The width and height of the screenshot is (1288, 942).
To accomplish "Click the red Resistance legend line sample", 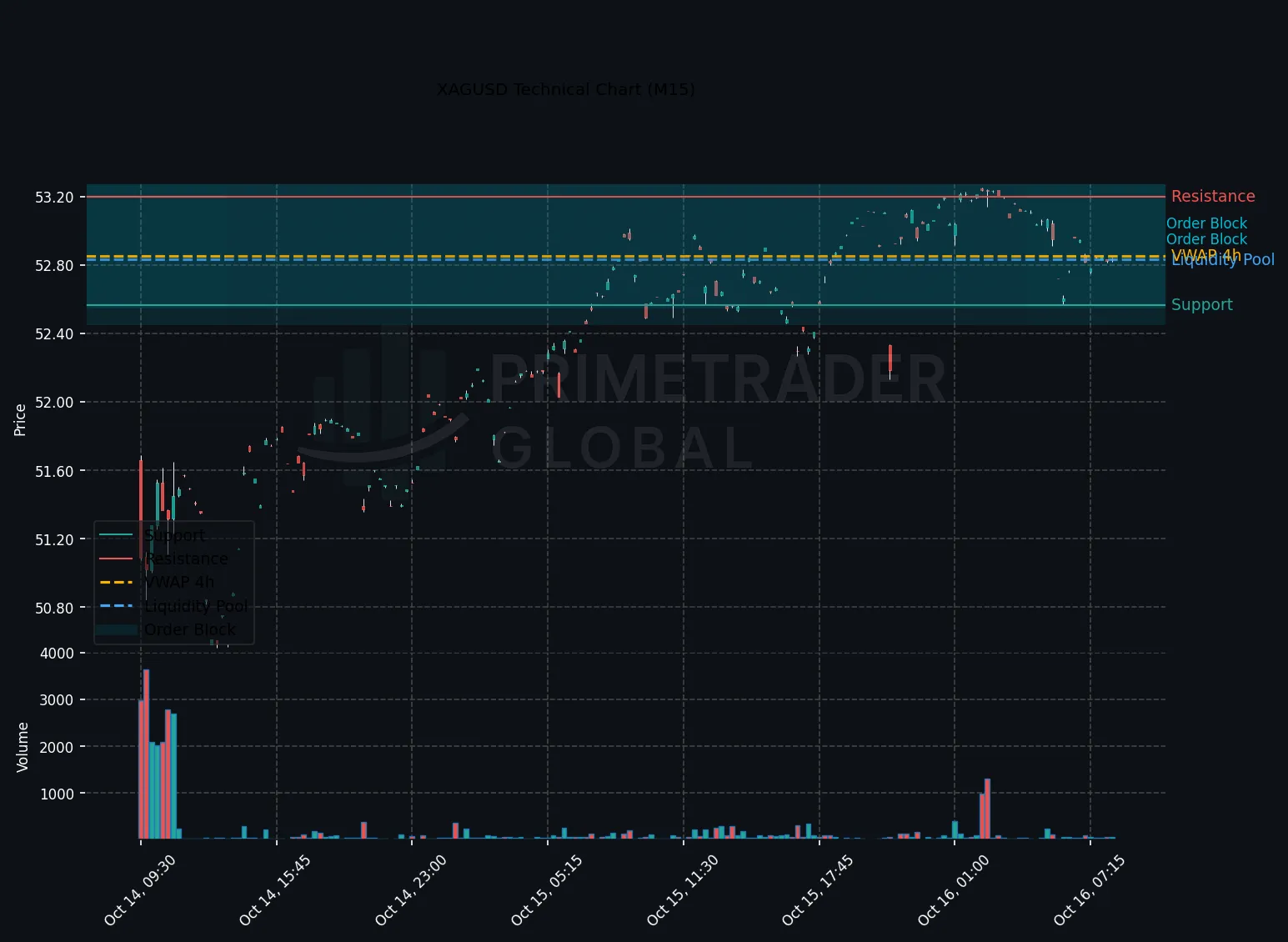I will click(x=116, y=559).
